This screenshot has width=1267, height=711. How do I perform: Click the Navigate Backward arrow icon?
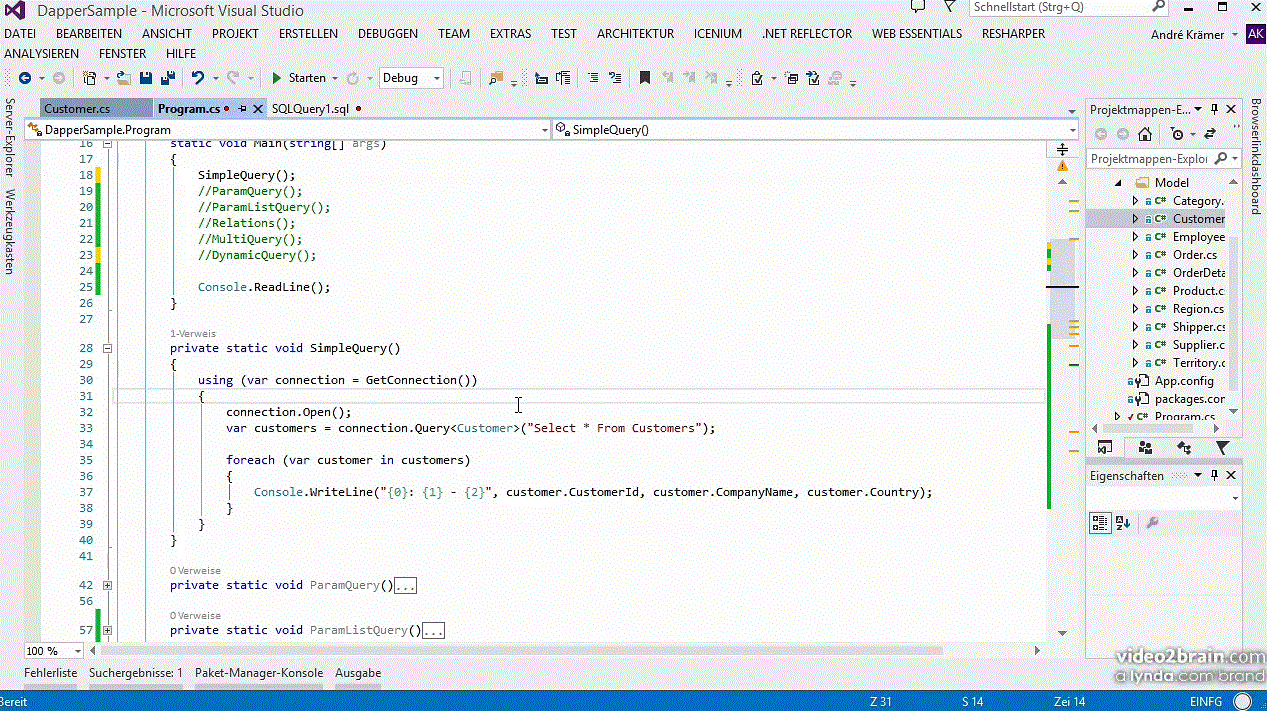pyautogui.click(x=24, y=78)
